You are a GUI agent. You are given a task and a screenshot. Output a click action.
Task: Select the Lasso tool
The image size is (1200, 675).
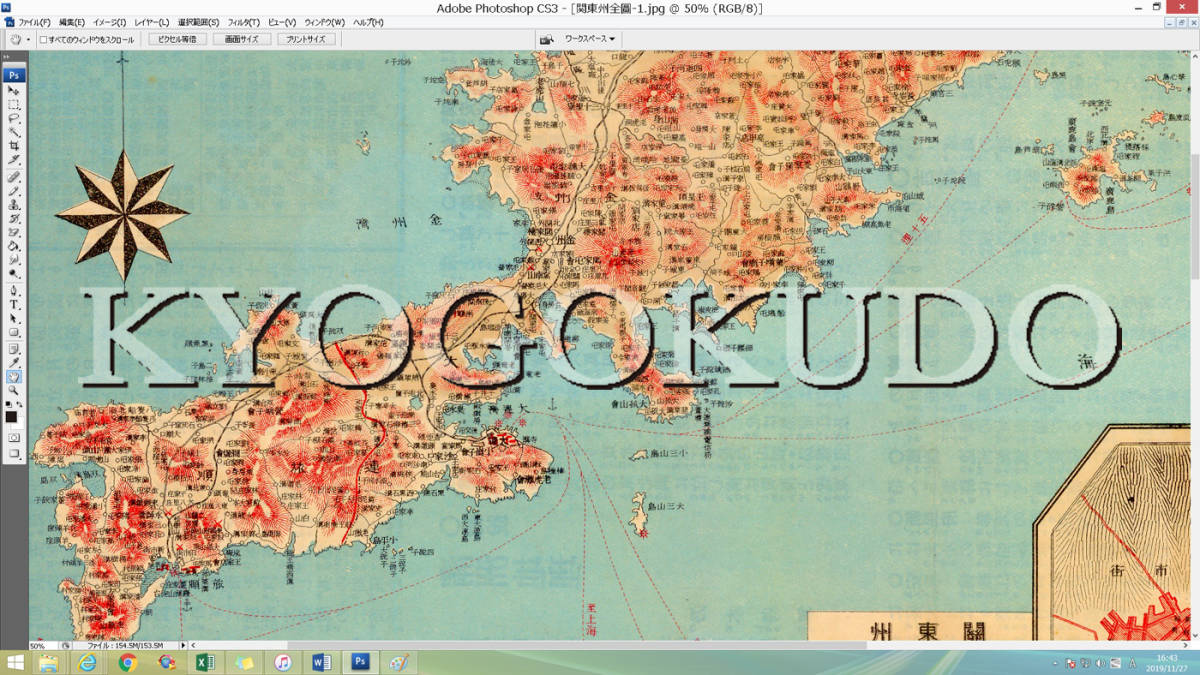pos(14,118)
